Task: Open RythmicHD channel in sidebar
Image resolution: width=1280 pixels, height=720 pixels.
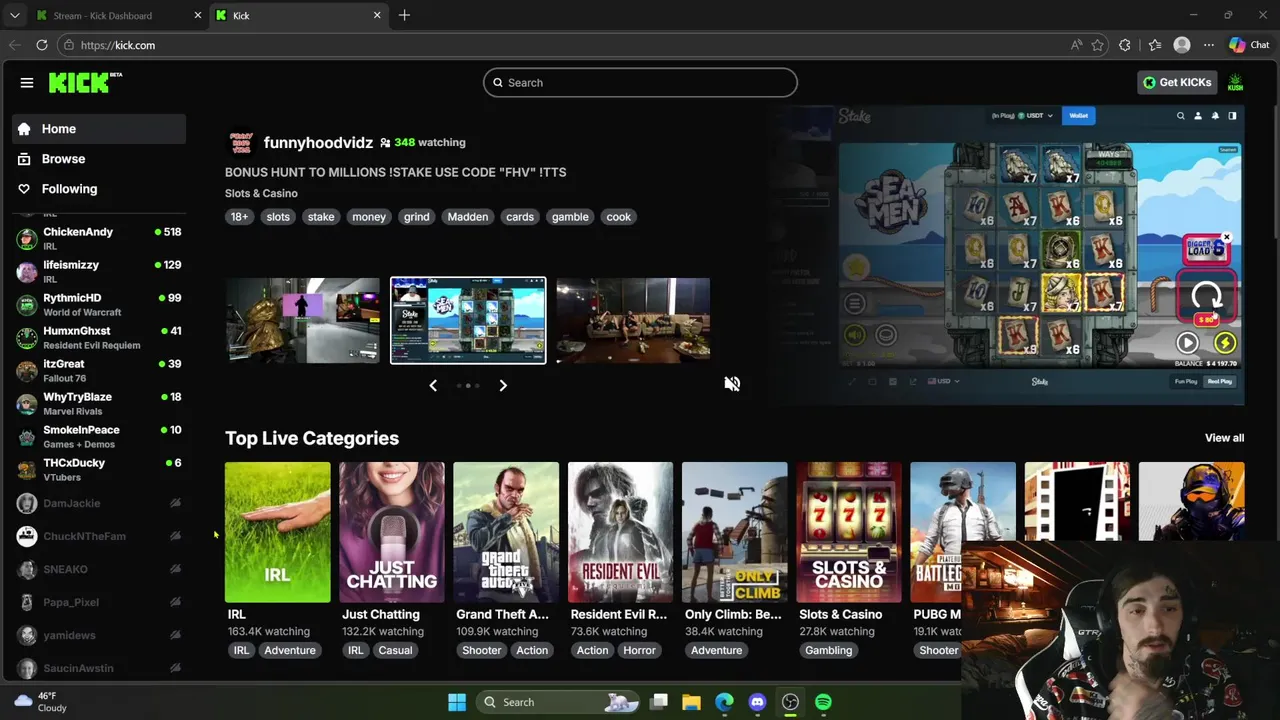Action: coord(98,305)
